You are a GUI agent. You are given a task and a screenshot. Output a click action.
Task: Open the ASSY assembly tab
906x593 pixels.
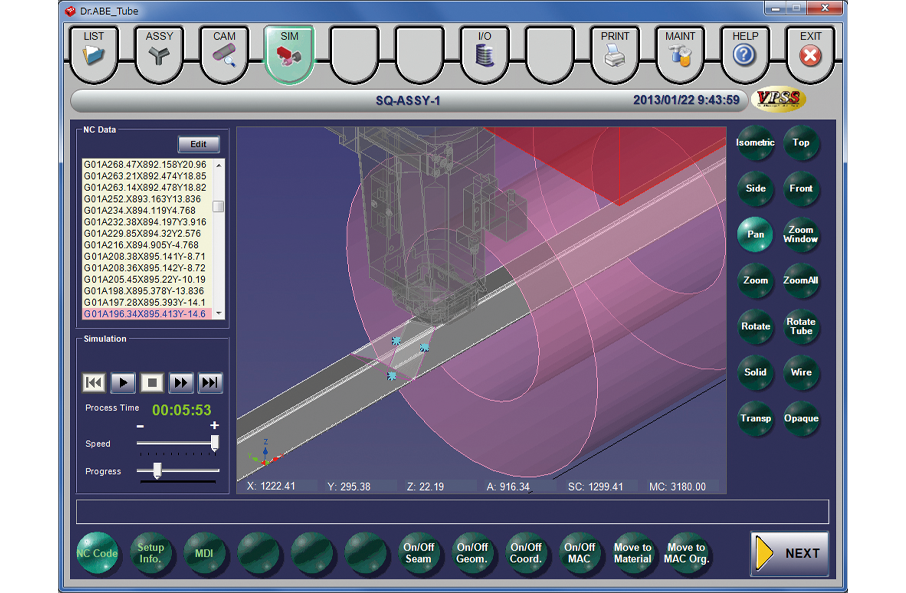[159, 53]
